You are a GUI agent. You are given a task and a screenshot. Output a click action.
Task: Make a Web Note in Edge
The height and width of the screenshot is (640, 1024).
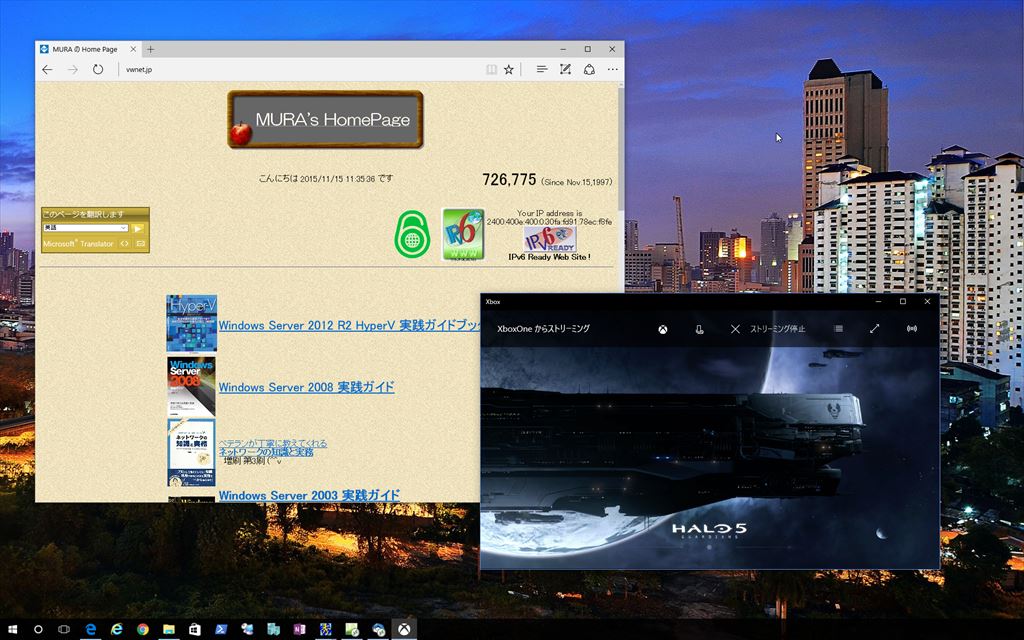pyautogui.click(x=566, y=69)
